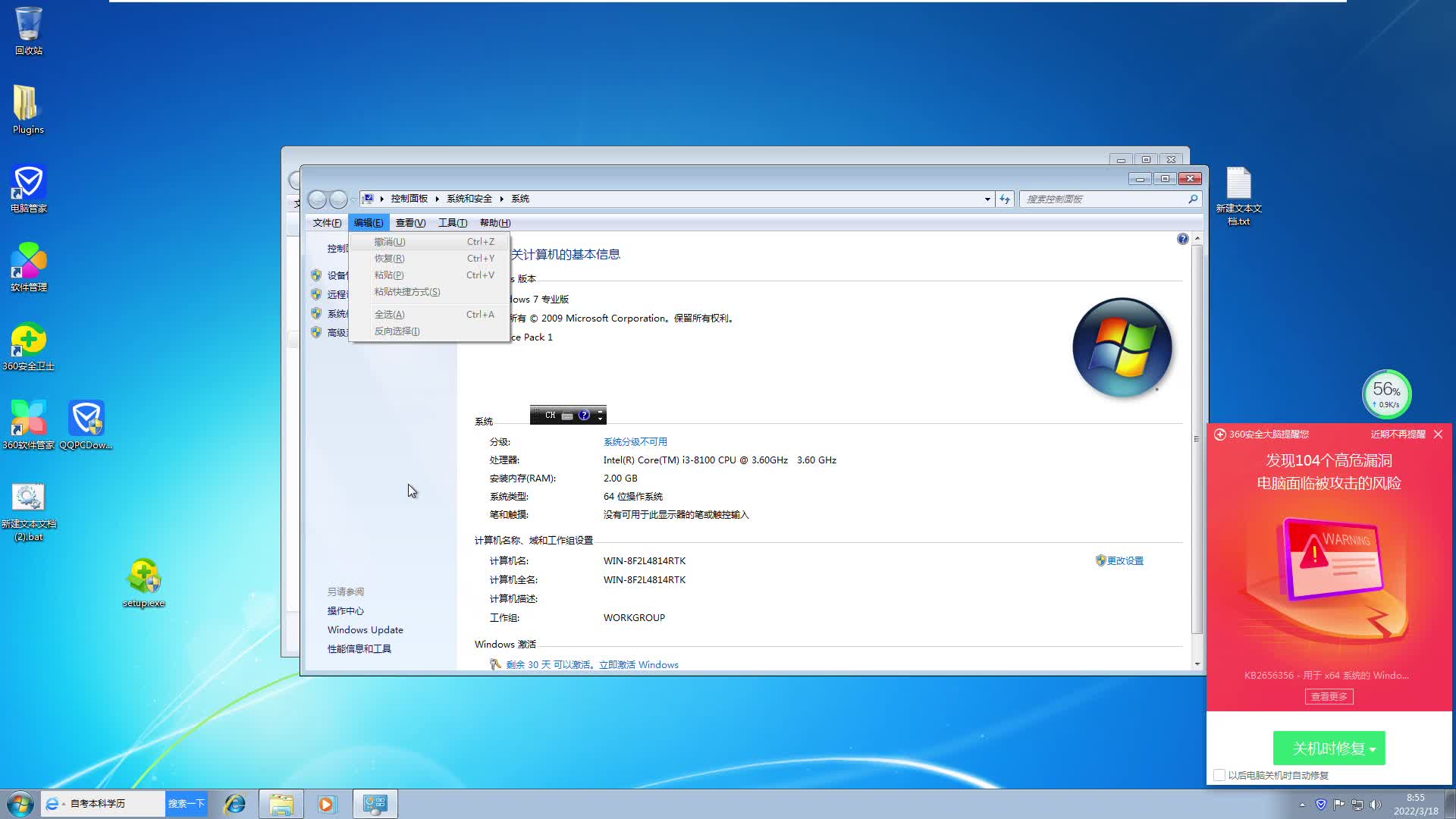Click the 电脑管家 shield icon in the tray
The width and height of the screenshot is (1456, 819).
(1321, 805)
